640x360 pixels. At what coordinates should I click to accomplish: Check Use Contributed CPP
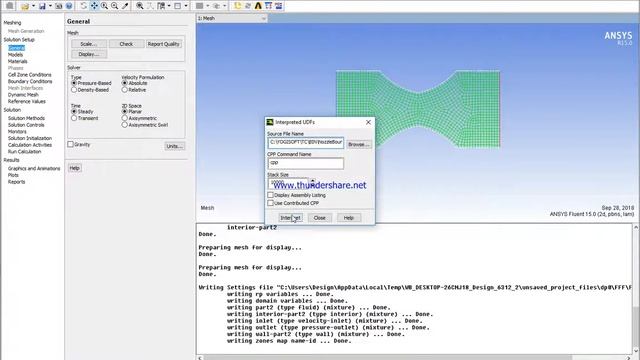(270, 203)
